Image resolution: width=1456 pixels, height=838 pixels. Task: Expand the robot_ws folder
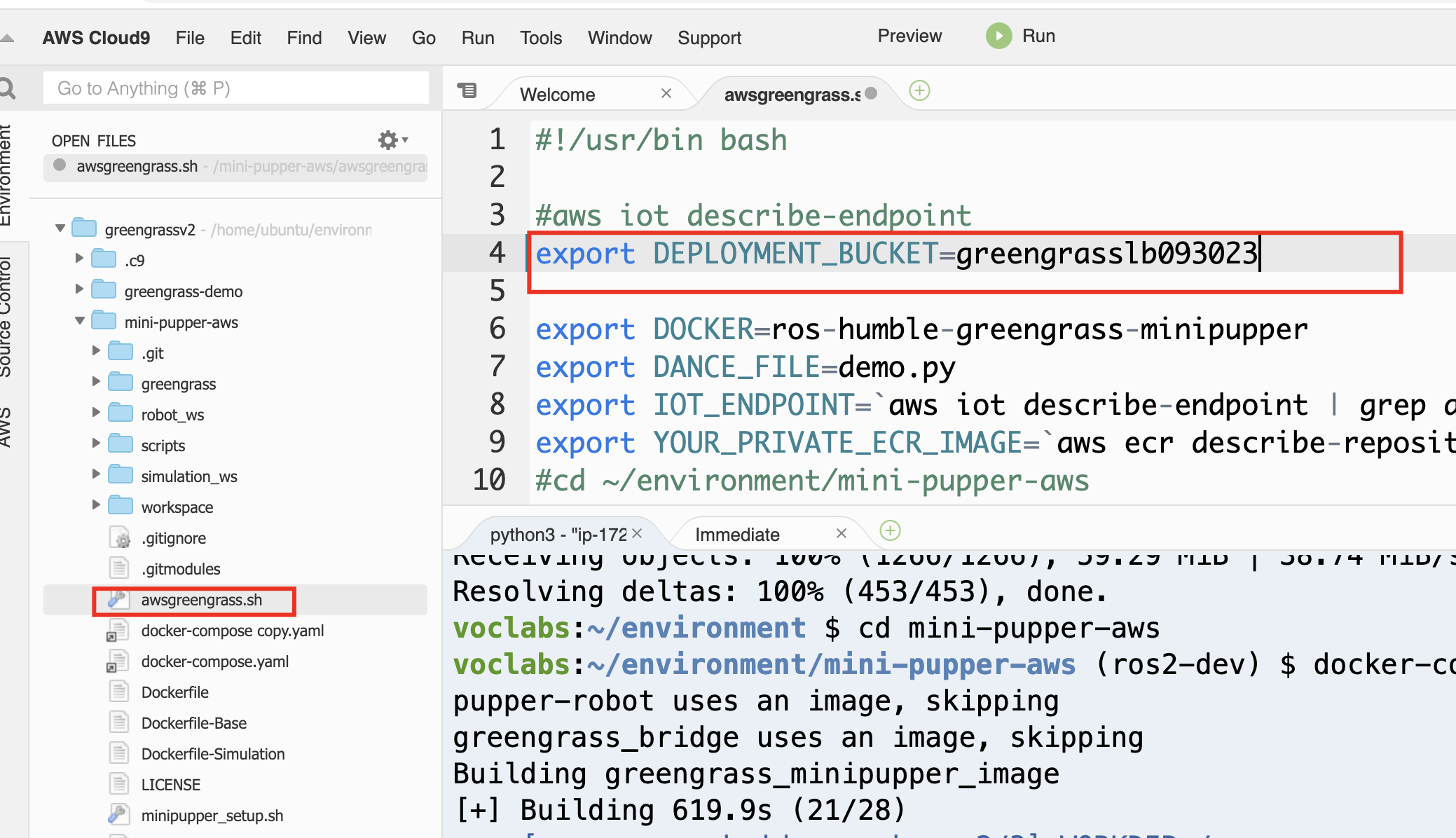[x=96, y=412]
